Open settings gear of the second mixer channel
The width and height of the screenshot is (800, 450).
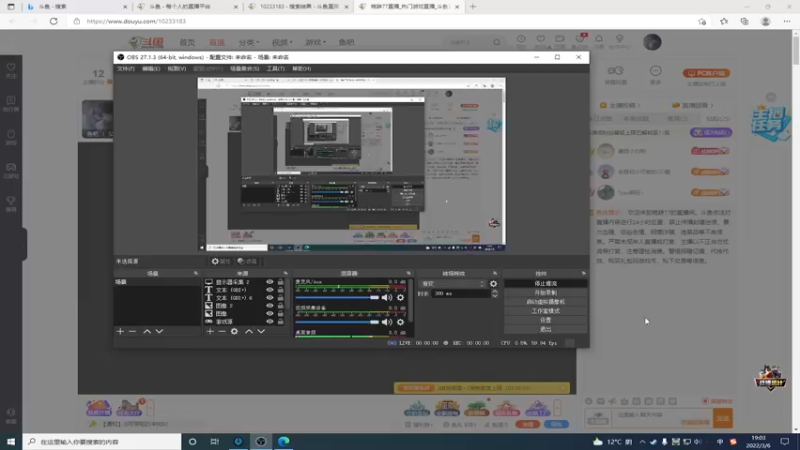tap(401, 322)
